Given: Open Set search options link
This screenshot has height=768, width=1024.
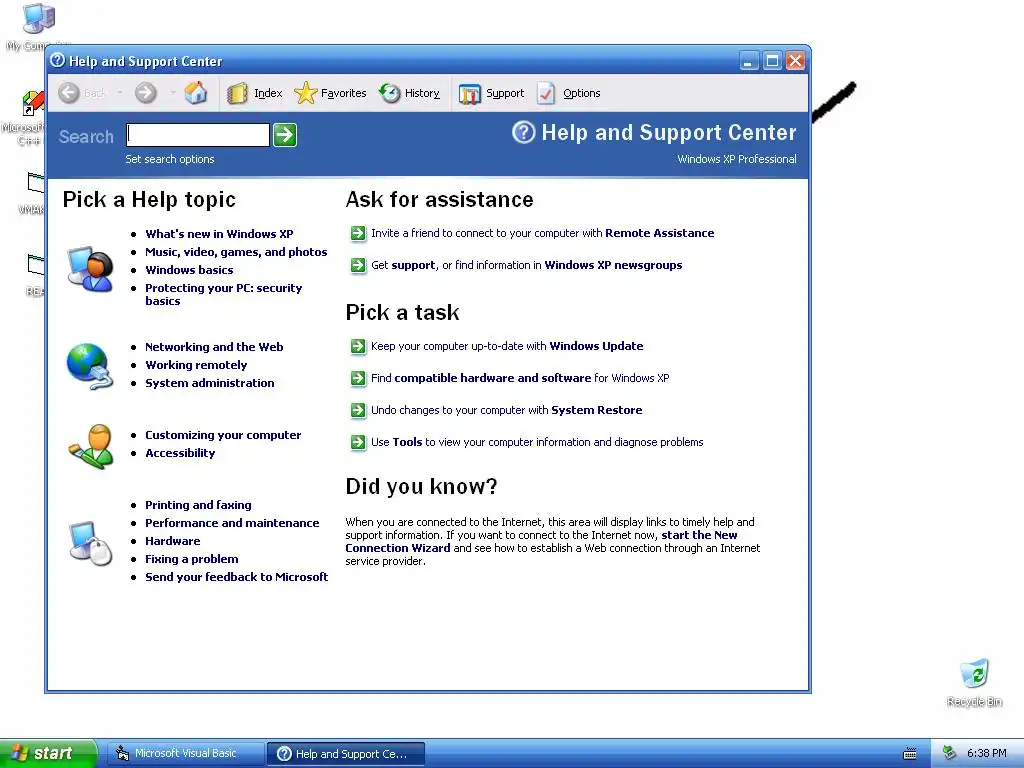Looking at the screenshot, I should (x=170, y=159).
